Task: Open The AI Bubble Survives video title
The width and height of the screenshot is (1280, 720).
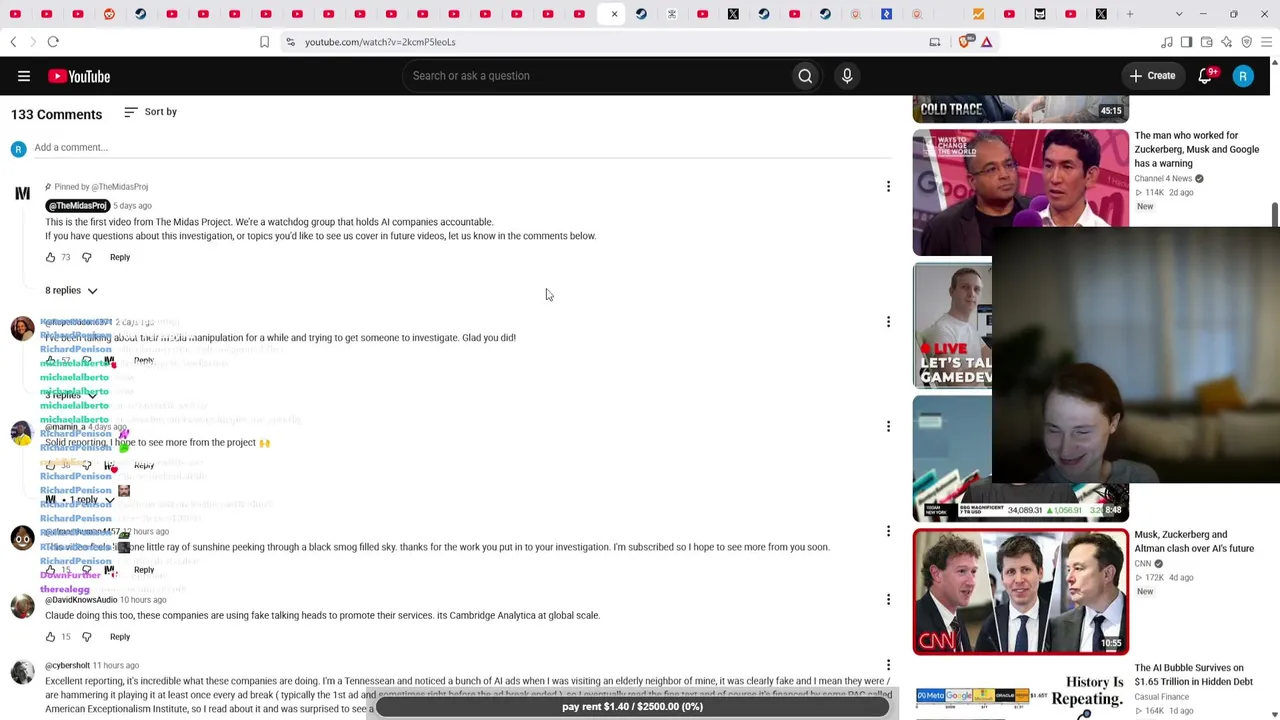Action: (x=1193, y=675)
